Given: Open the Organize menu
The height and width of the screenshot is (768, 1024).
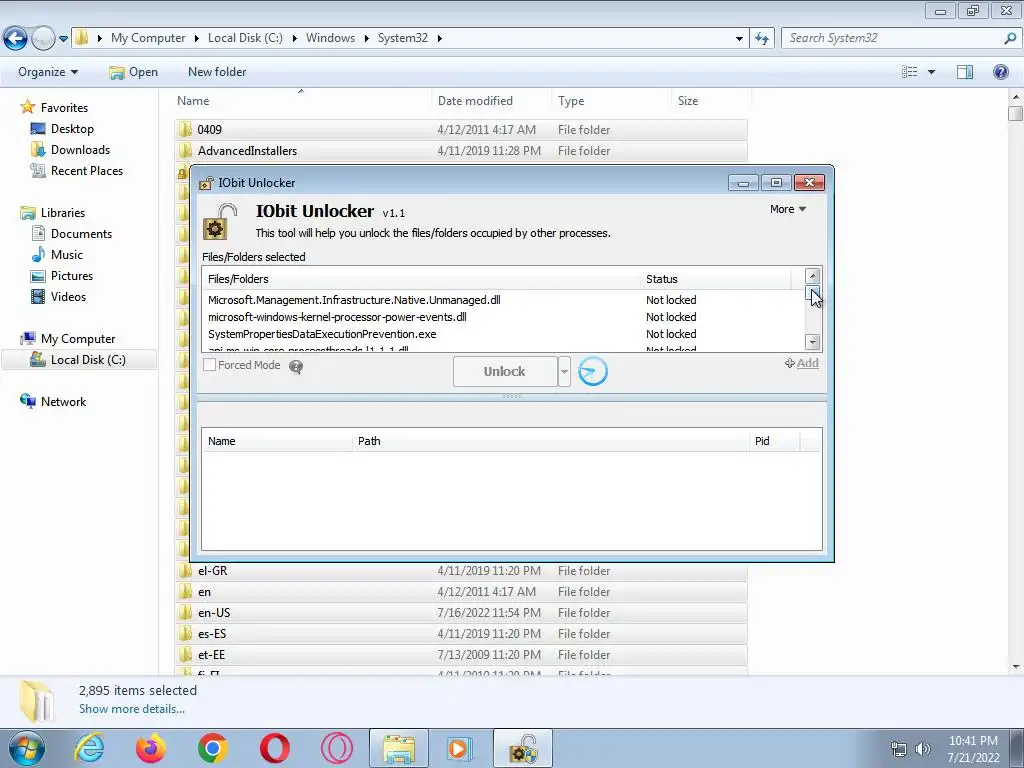Looking at the screenshot, I should click(48, 72).
